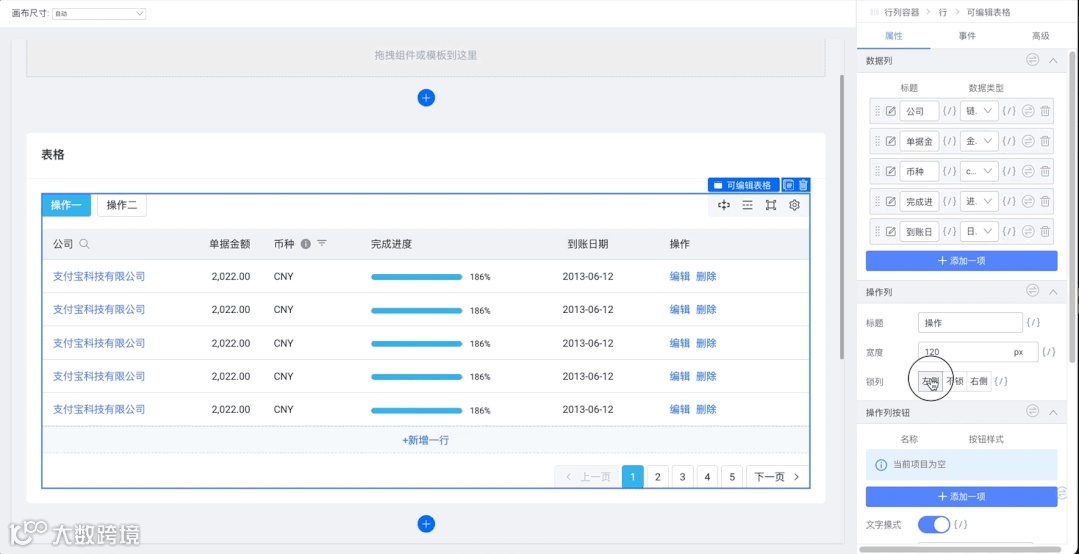Collapse the 操作列 section
The image size is (1079, 554).
pos(1053,292)
